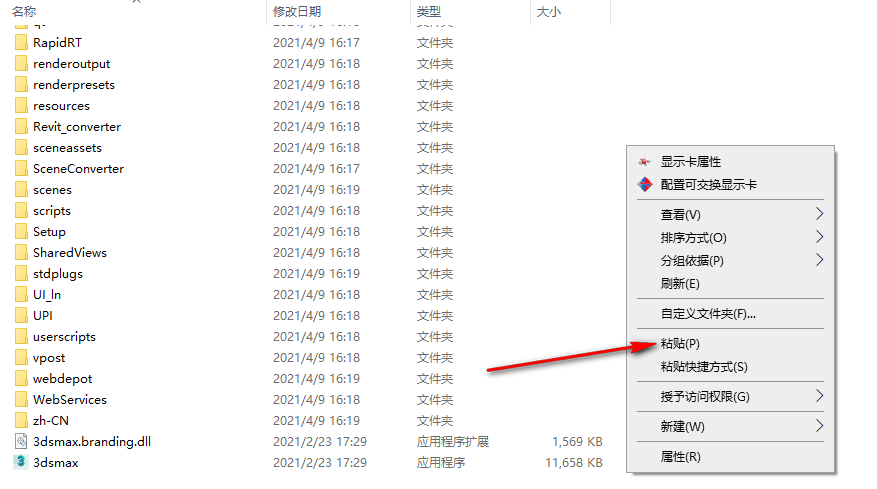The width and height of the screenshot is (877, 489).
Task: Select the sceneassets folder icon
Action: pyautogui.click(x=21, y=148)
